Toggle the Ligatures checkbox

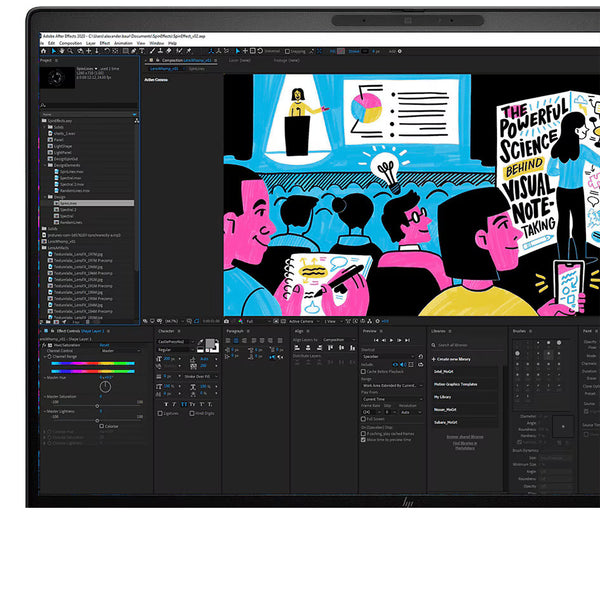160,413
